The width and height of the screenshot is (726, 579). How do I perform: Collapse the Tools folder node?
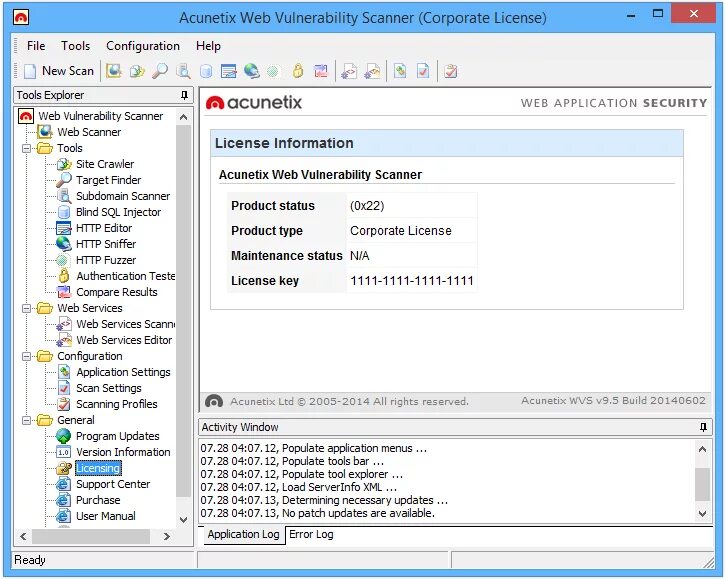pos(26,148)
